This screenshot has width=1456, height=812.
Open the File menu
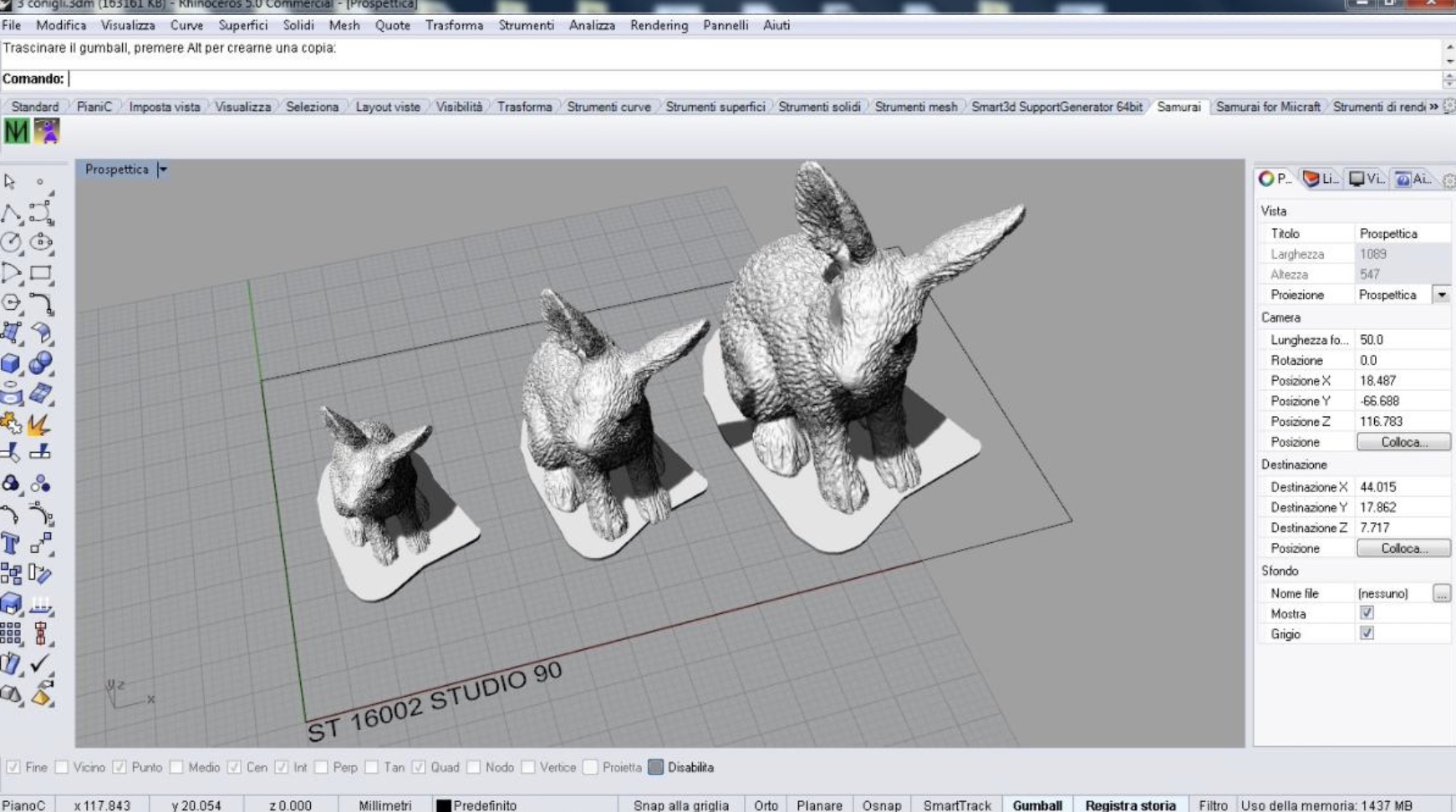(x=12, y=25)
